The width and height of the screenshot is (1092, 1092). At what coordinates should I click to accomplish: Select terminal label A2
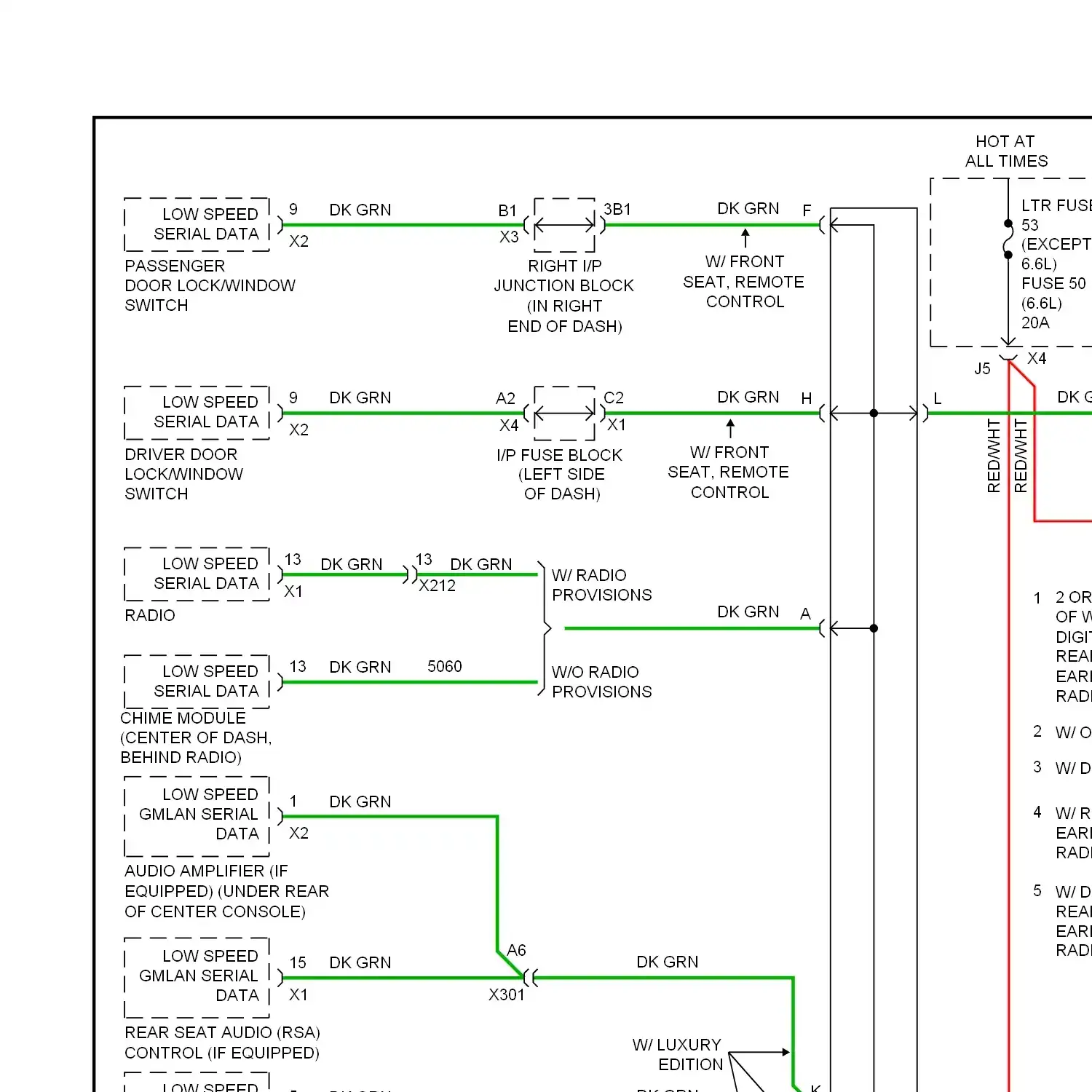click(505, 398)
